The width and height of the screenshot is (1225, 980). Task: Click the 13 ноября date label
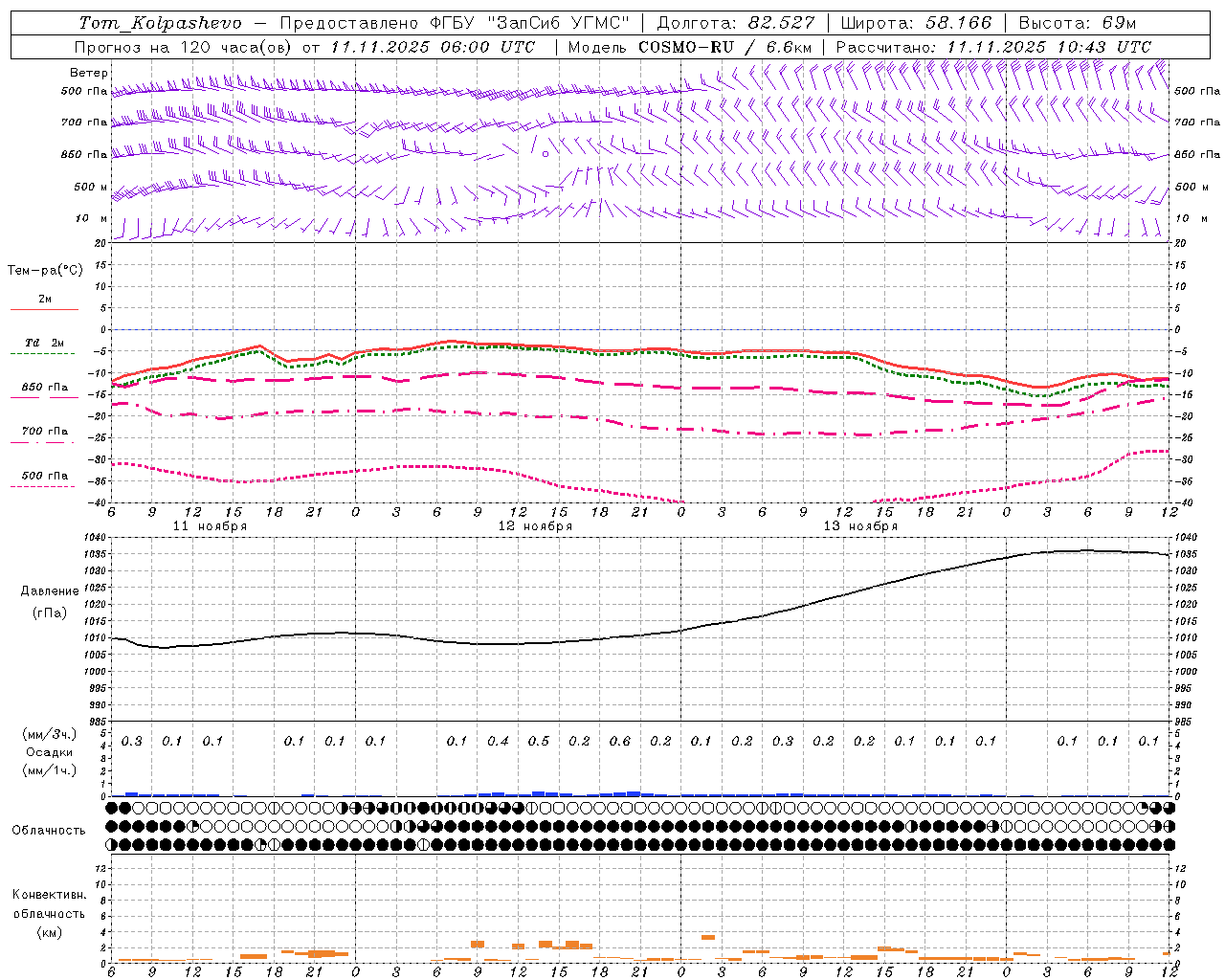point(860,526)
